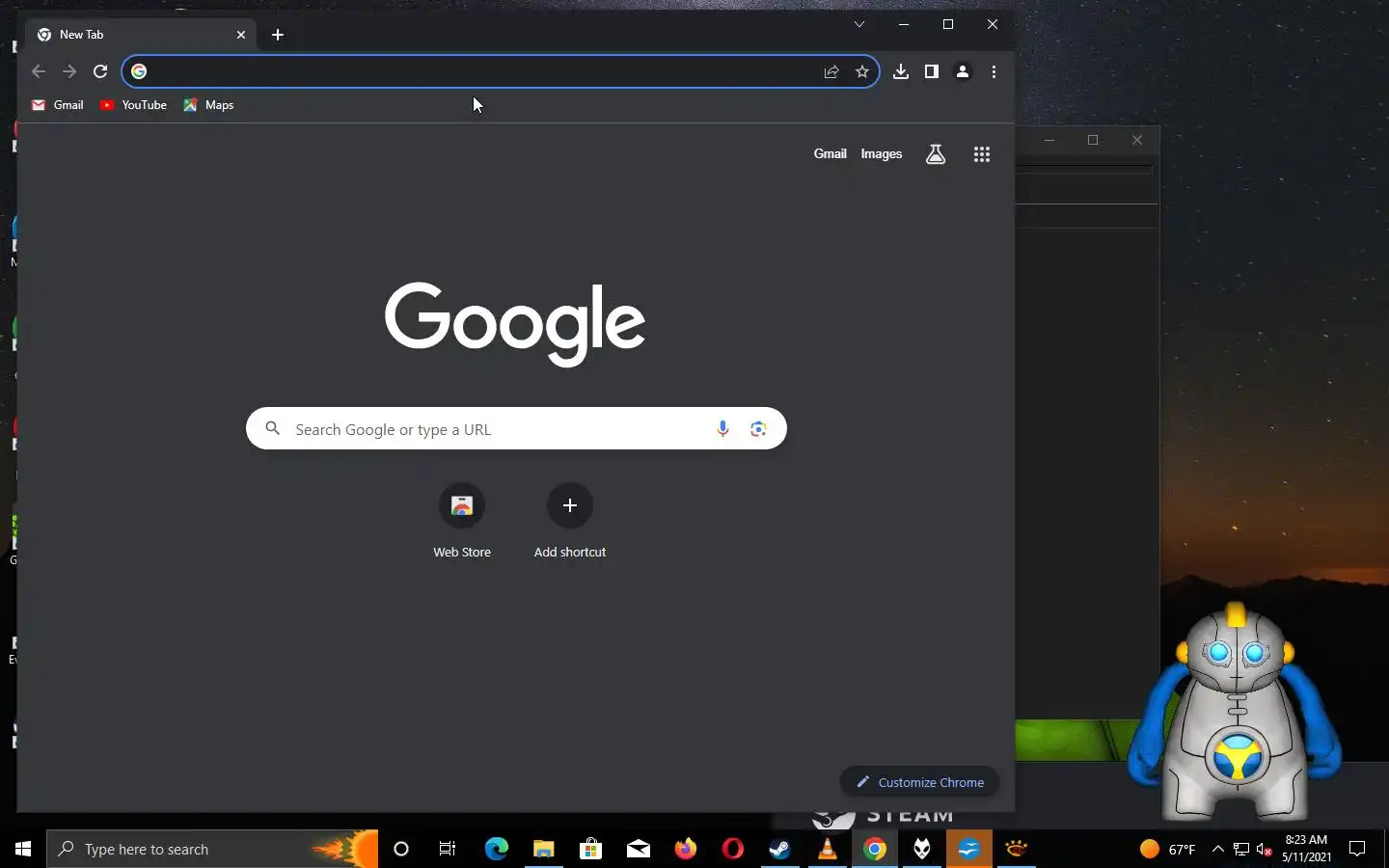Open a new tab with plus button
Screen dimensions: 1389x868
click(x=278, y=35)
